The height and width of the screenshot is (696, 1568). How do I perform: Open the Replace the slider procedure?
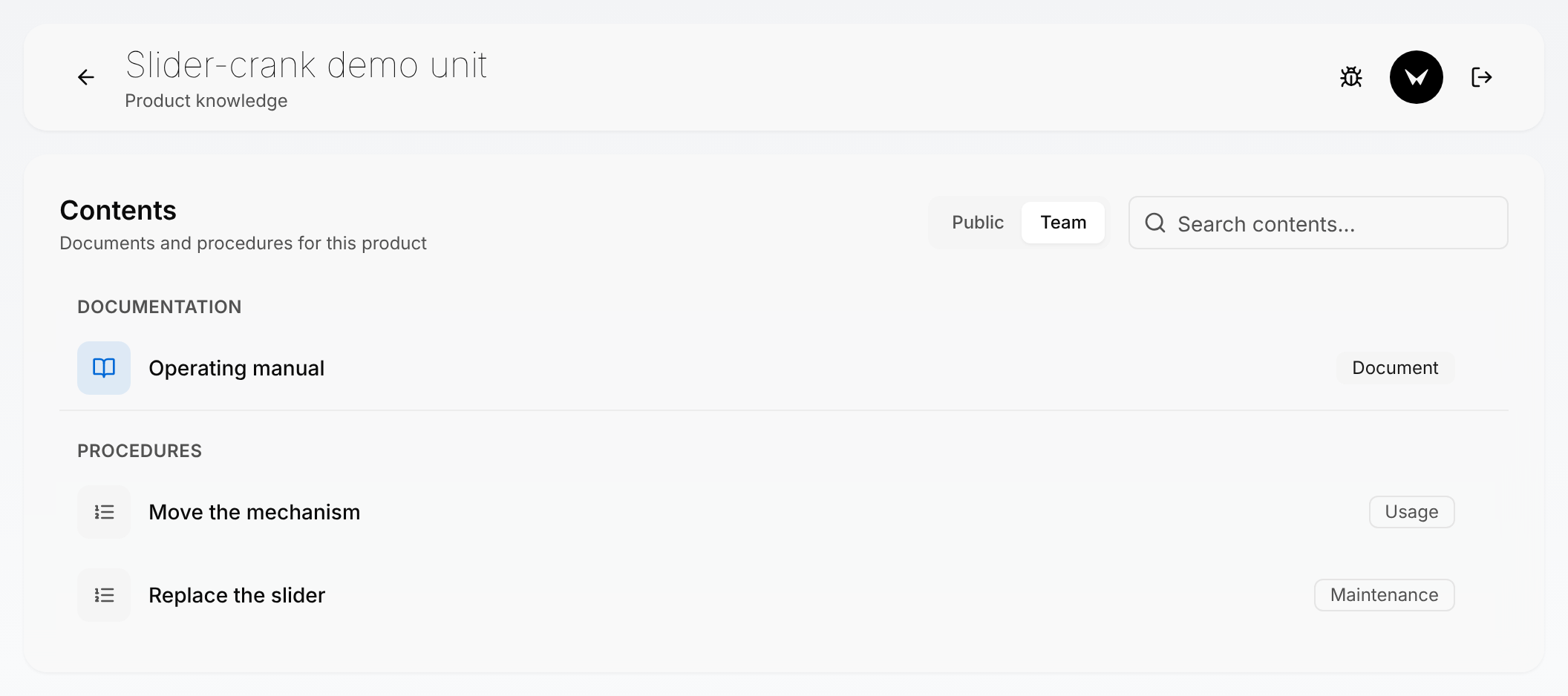point(784,595)
